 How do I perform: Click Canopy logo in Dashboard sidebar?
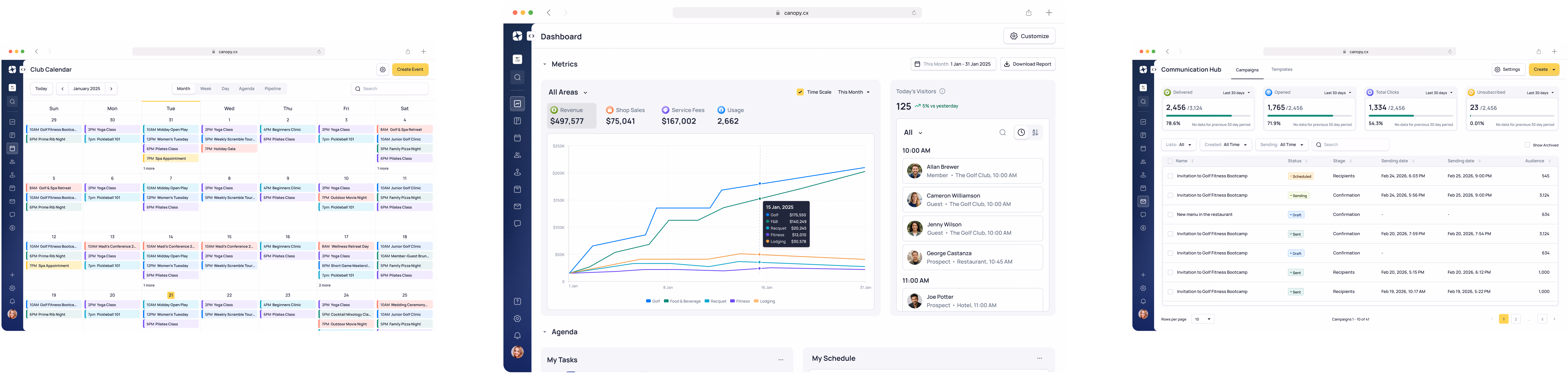517,36
